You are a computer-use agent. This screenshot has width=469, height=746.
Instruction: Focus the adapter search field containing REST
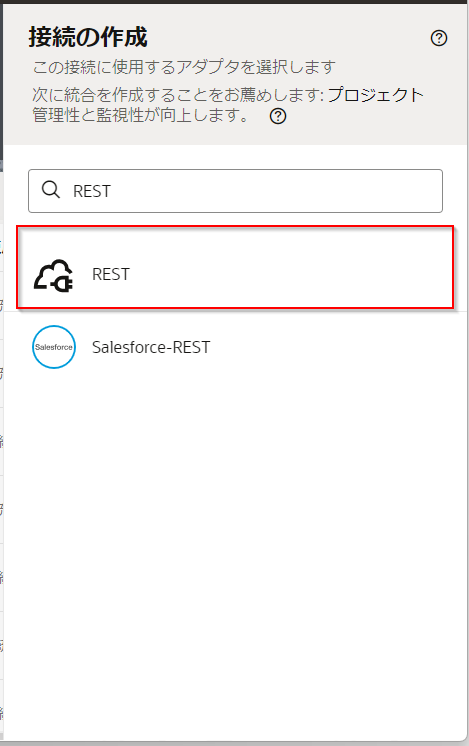pyautogui.click(x=235, y=191)
